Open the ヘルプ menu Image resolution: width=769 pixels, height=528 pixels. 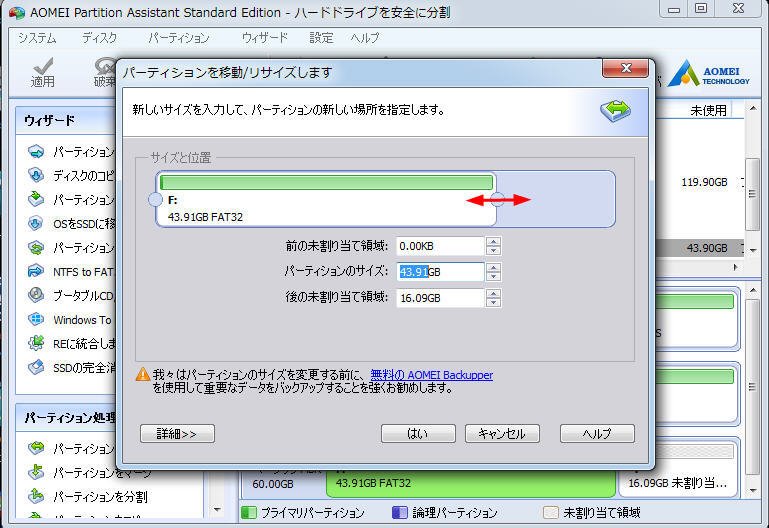click(365, 38)
